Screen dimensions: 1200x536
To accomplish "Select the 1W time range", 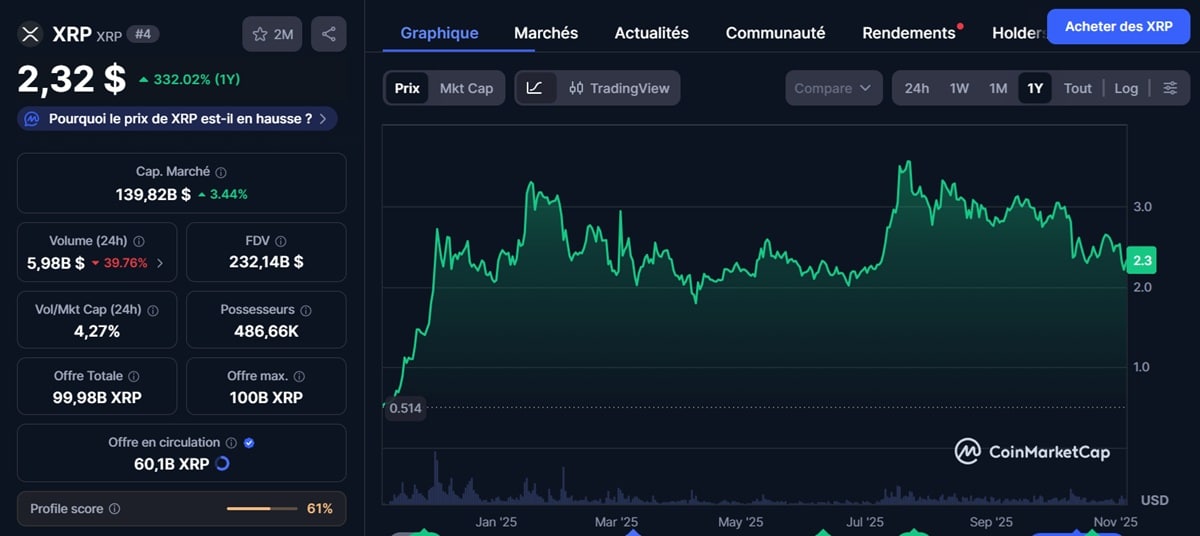I will [959, 88].
